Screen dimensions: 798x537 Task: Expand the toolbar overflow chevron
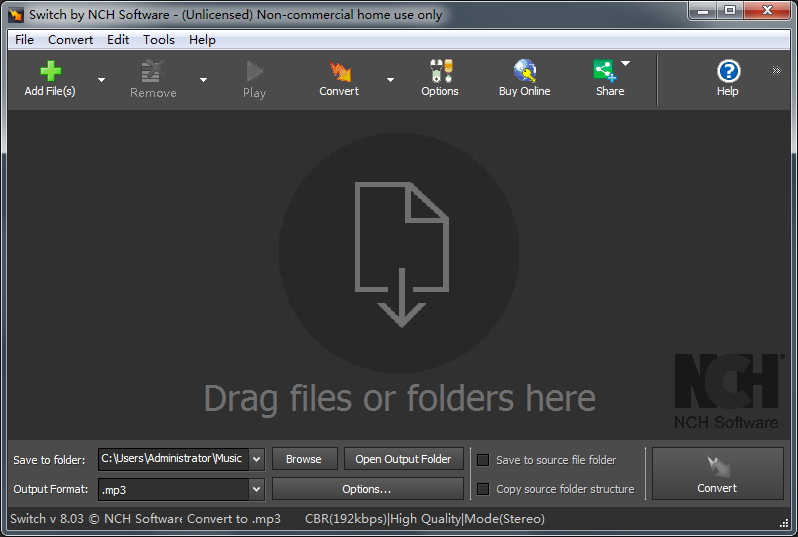(x=776, y=70)
